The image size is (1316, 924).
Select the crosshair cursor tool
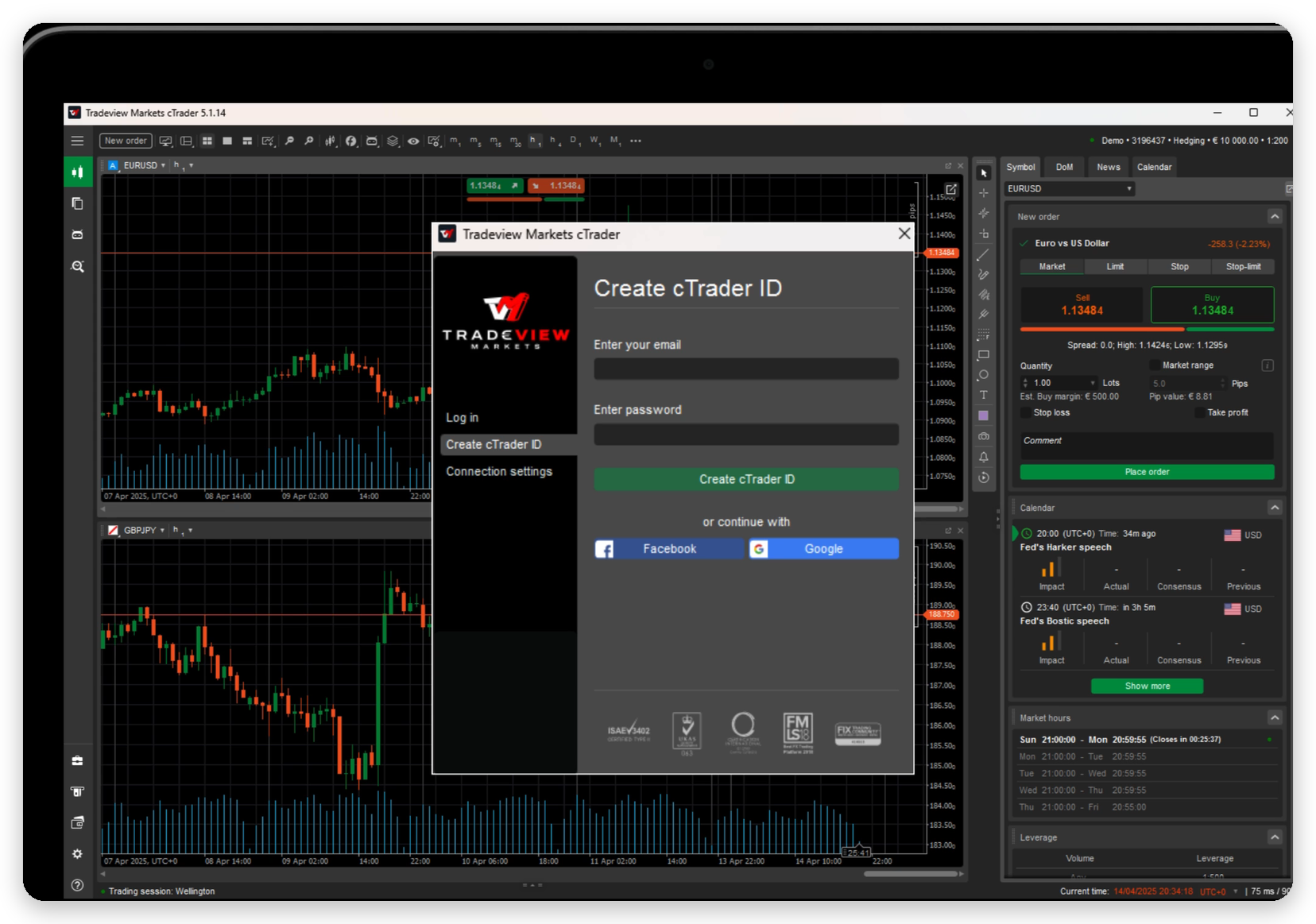983,193
